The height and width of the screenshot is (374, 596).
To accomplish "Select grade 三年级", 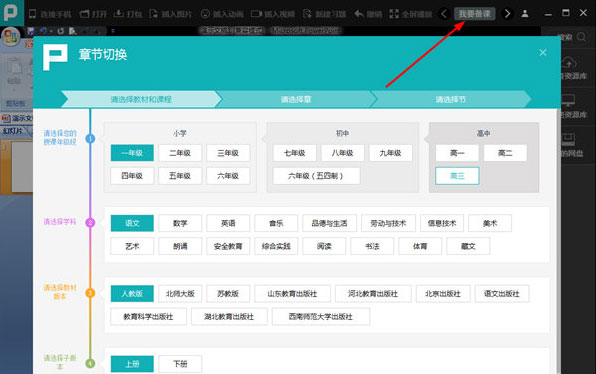I will 228,153.
